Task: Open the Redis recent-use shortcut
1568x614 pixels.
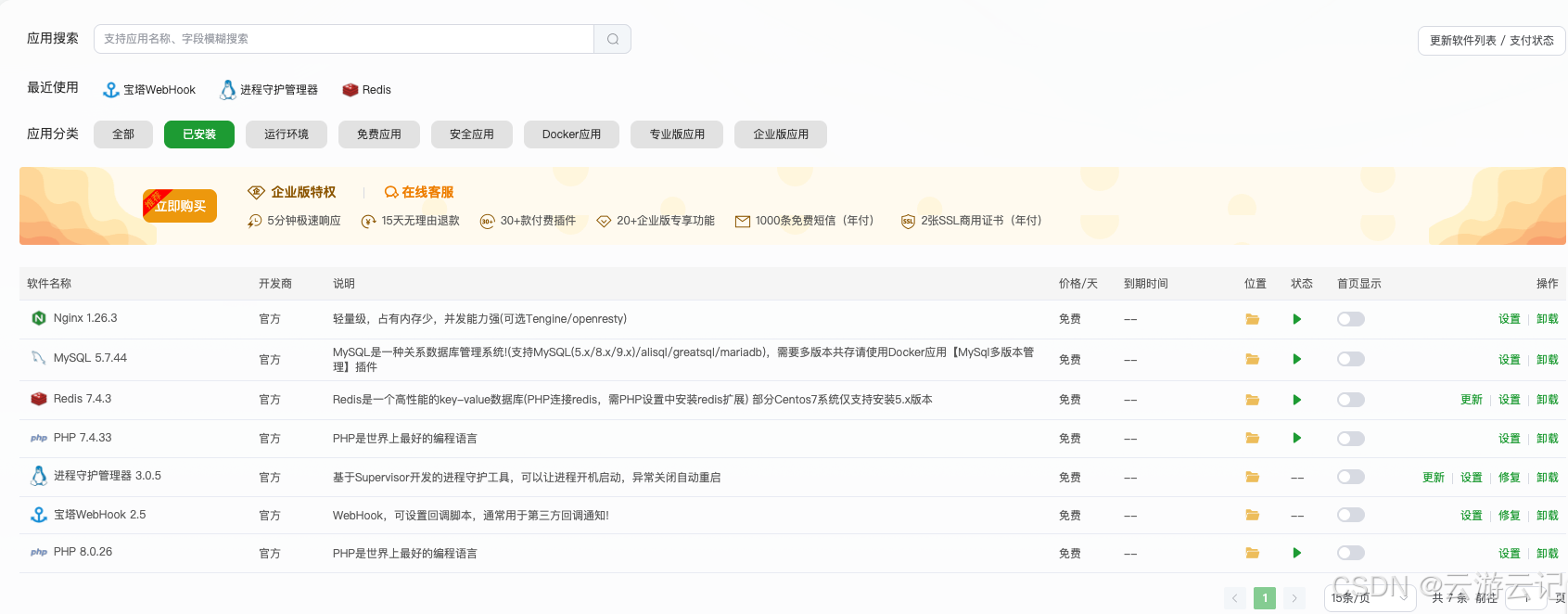Action: coord(366,90)
